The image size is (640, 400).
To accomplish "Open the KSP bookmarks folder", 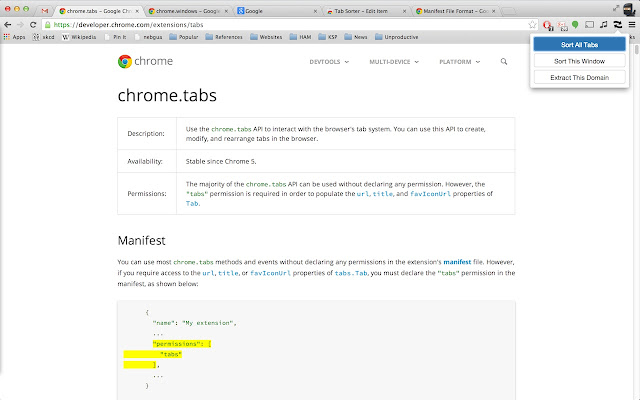I will 328,37.
